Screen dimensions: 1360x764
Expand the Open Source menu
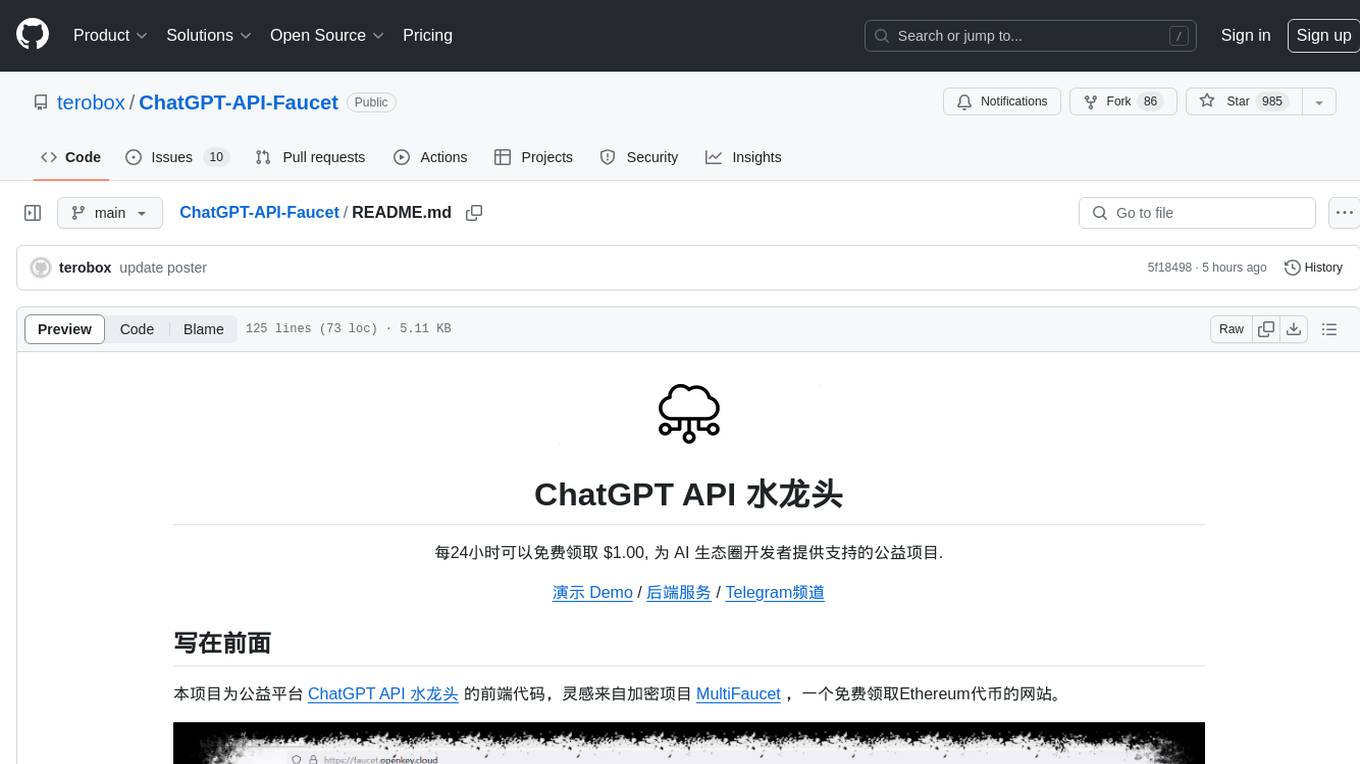pyautogui.click(x=327, y=35)
